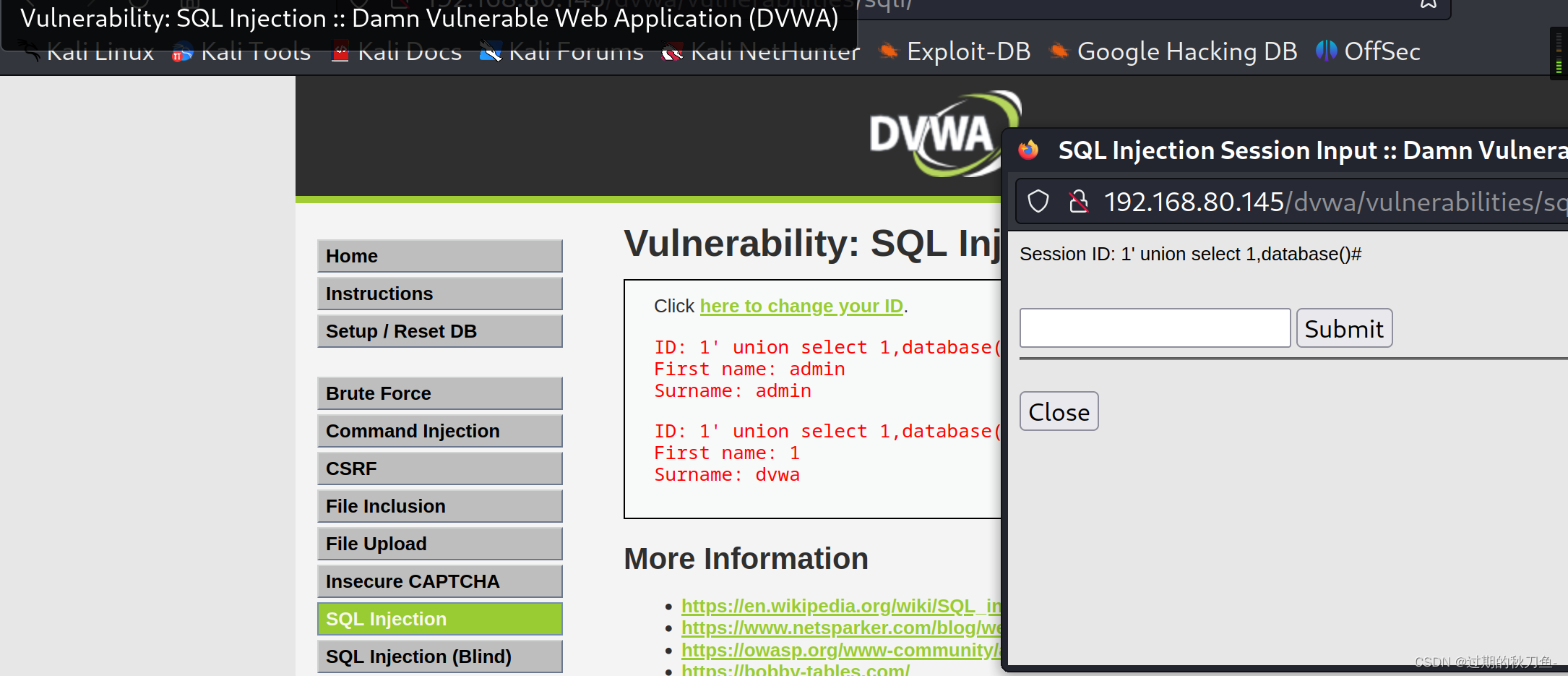This screenshot has width=1568, height=676.
Task: Open the File Inclusion page
Action: (x=439, y=506)
